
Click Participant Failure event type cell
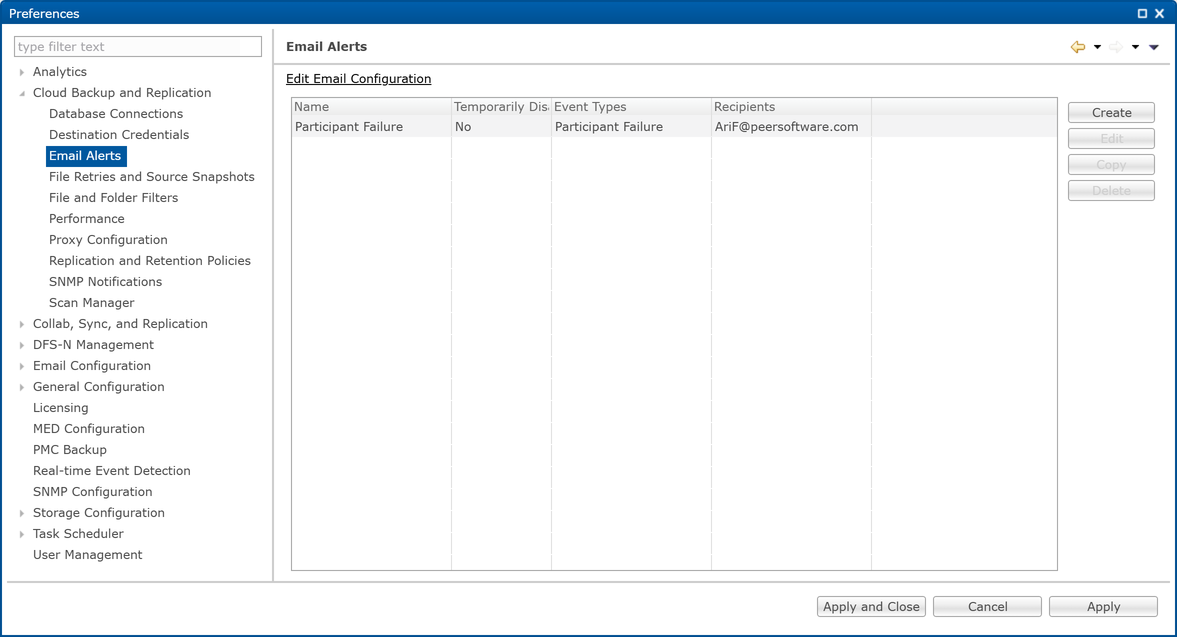tap(631, 127)
